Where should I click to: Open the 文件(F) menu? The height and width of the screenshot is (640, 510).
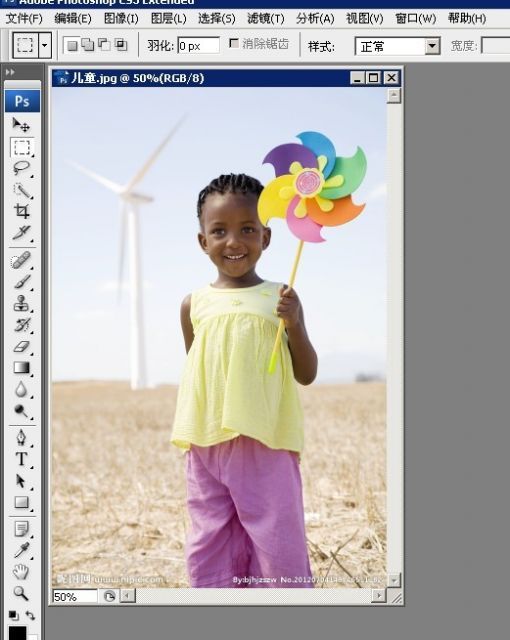[24, 18]
